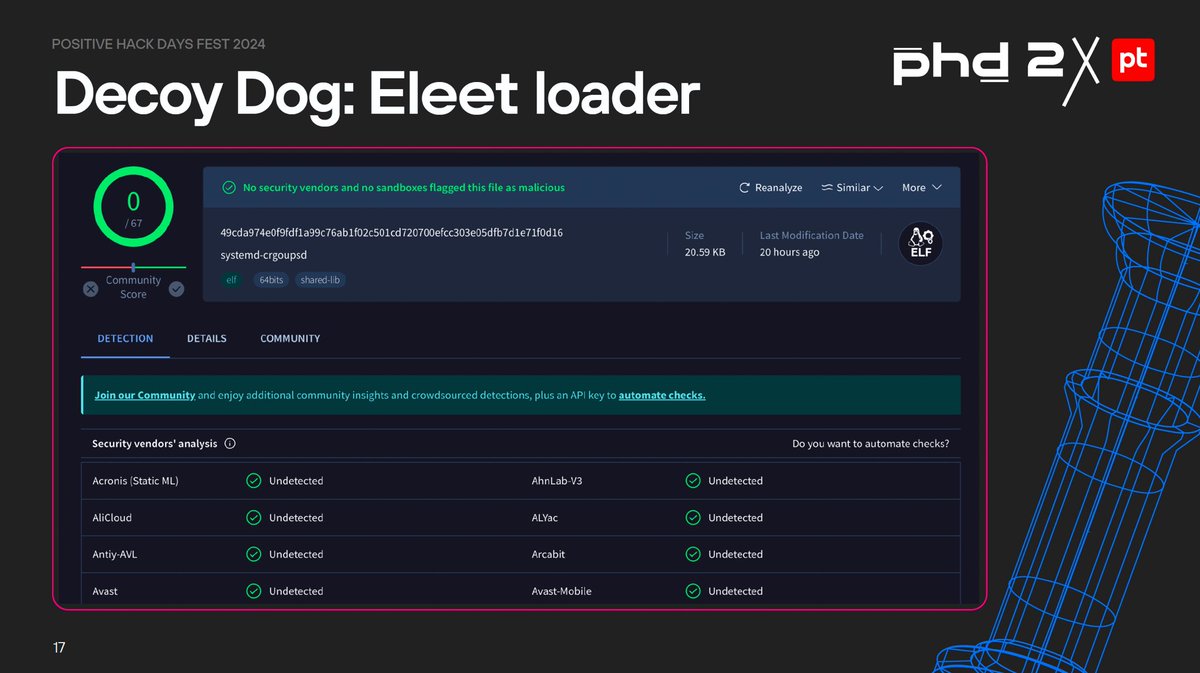Expand the More menu
The image size is (1200, 673).
(x=921, y=188)
